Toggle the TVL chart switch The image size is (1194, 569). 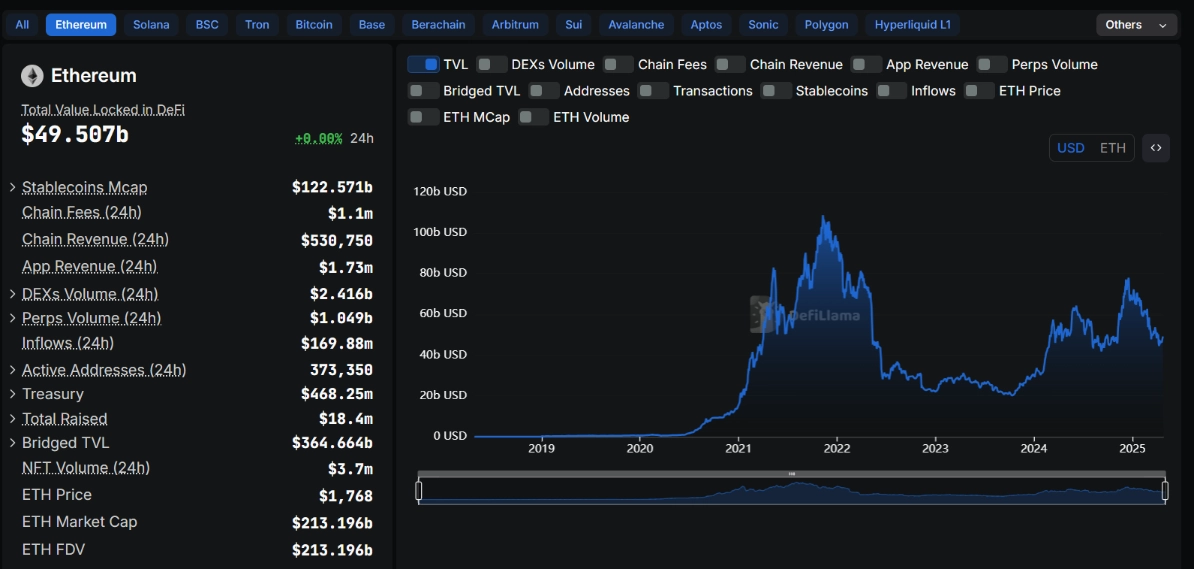click(423, 65)
